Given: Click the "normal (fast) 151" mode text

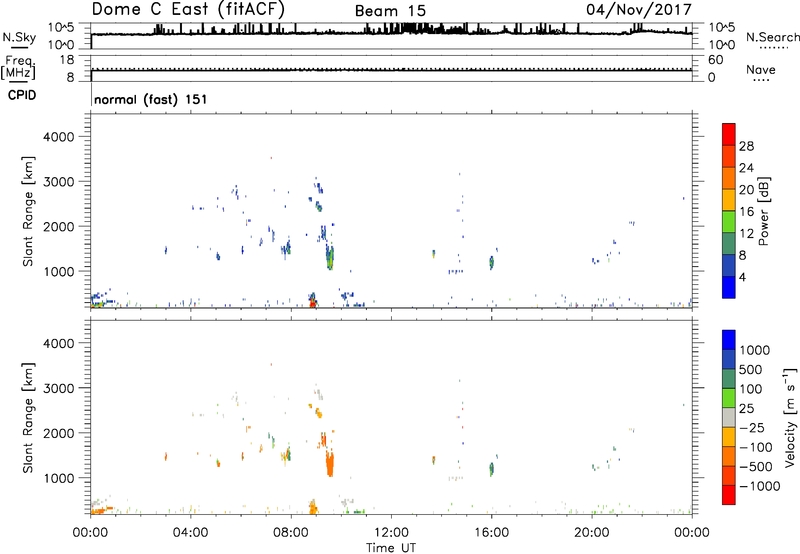Looking at the screenshot, I should pyautogui.click(x=151, y=99).
